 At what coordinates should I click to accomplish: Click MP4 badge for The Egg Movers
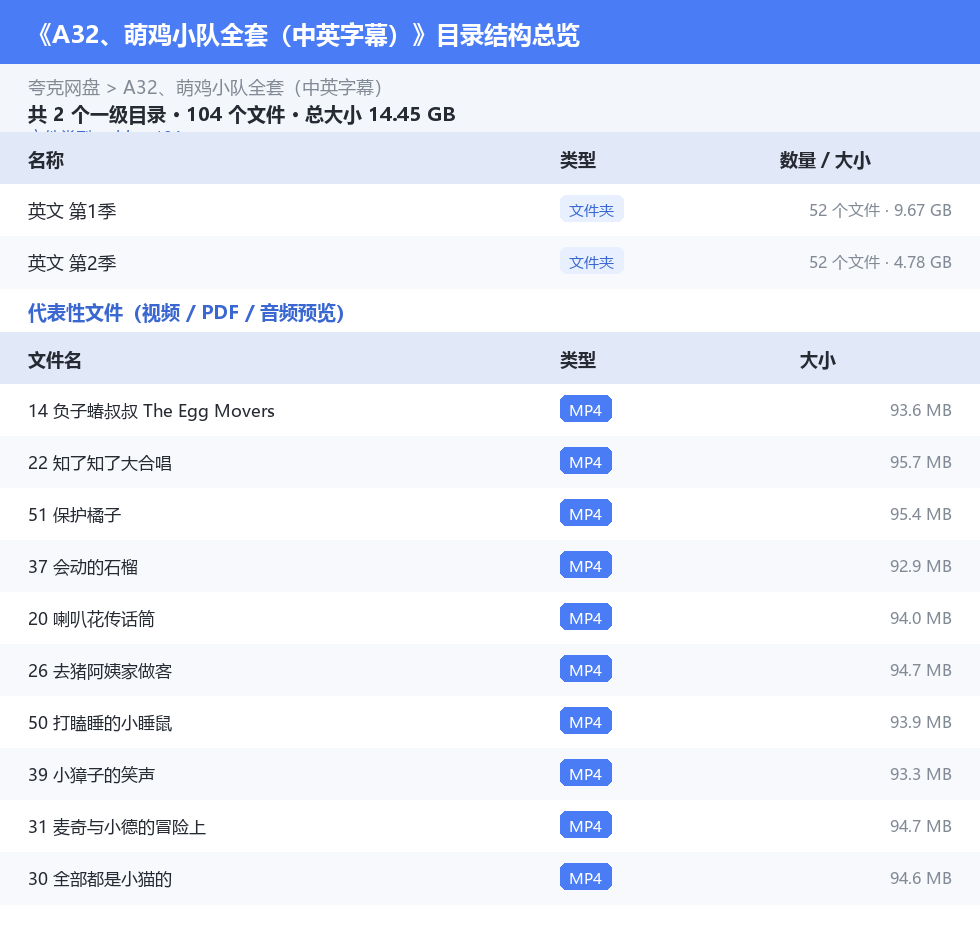tap(586, 410)
